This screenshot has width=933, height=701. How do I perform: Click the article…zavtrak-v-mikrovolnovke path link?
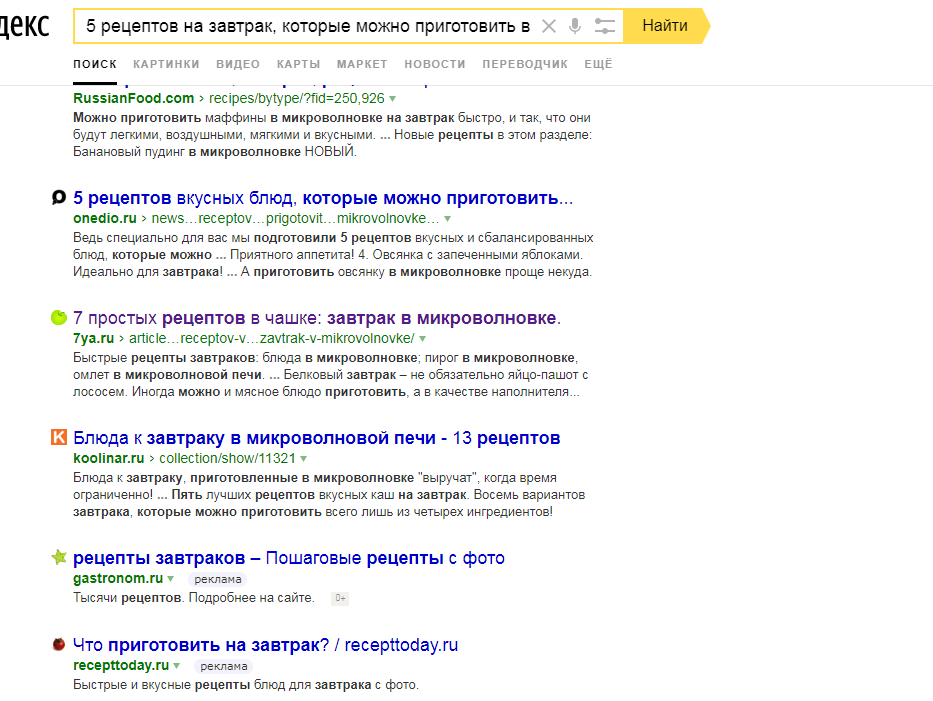pyautogui.click(x=271, y=339)
